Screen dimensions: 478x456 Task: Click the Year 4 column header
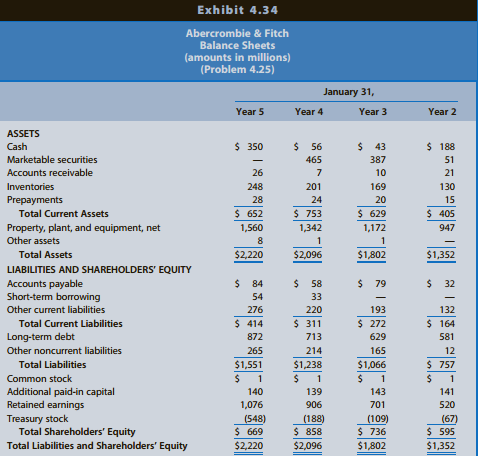click(309, 112)
